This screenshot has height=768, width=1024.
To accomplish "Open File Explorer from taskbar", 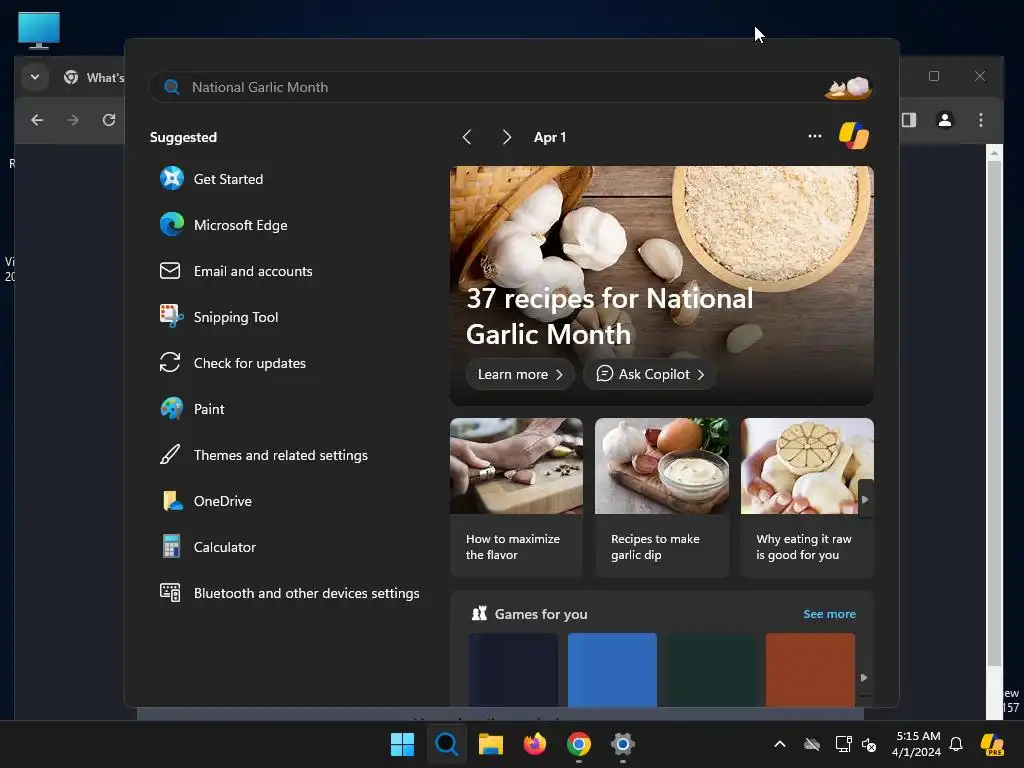I will (x=490, y=744).
